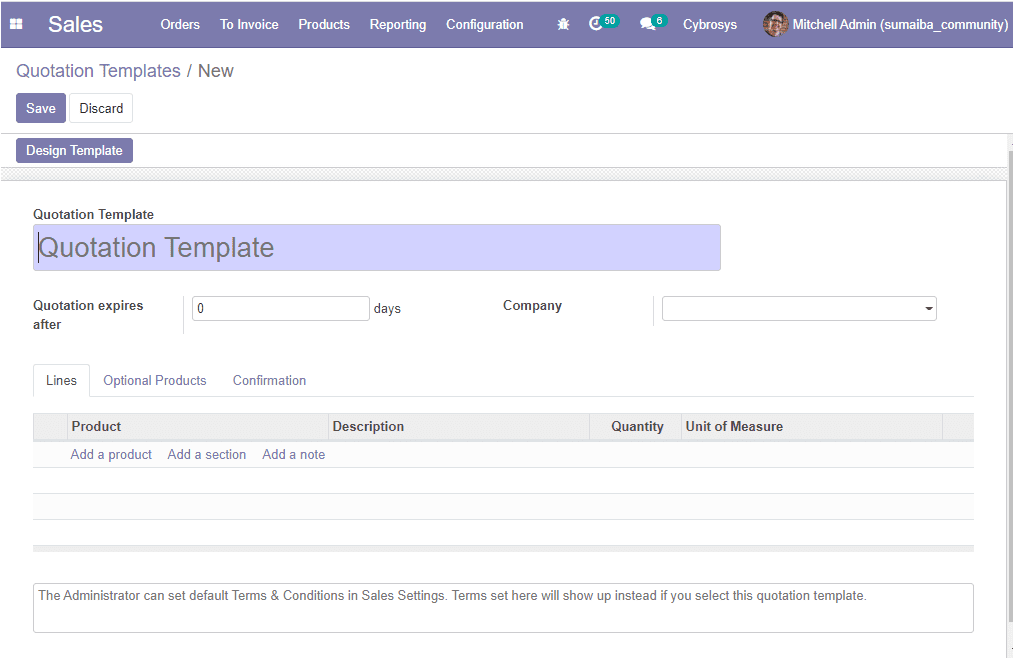Open the Orders menu

[x=180, y=24]
